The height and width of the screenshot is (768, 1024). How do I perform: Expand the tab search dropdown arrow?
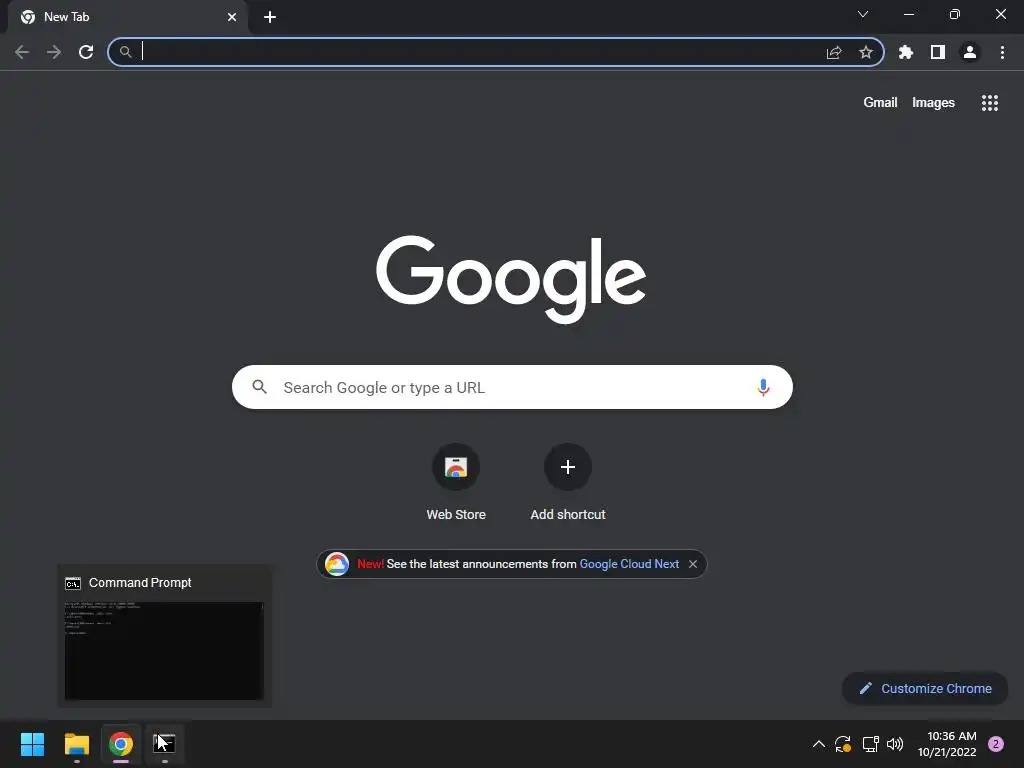pos(863,14)
